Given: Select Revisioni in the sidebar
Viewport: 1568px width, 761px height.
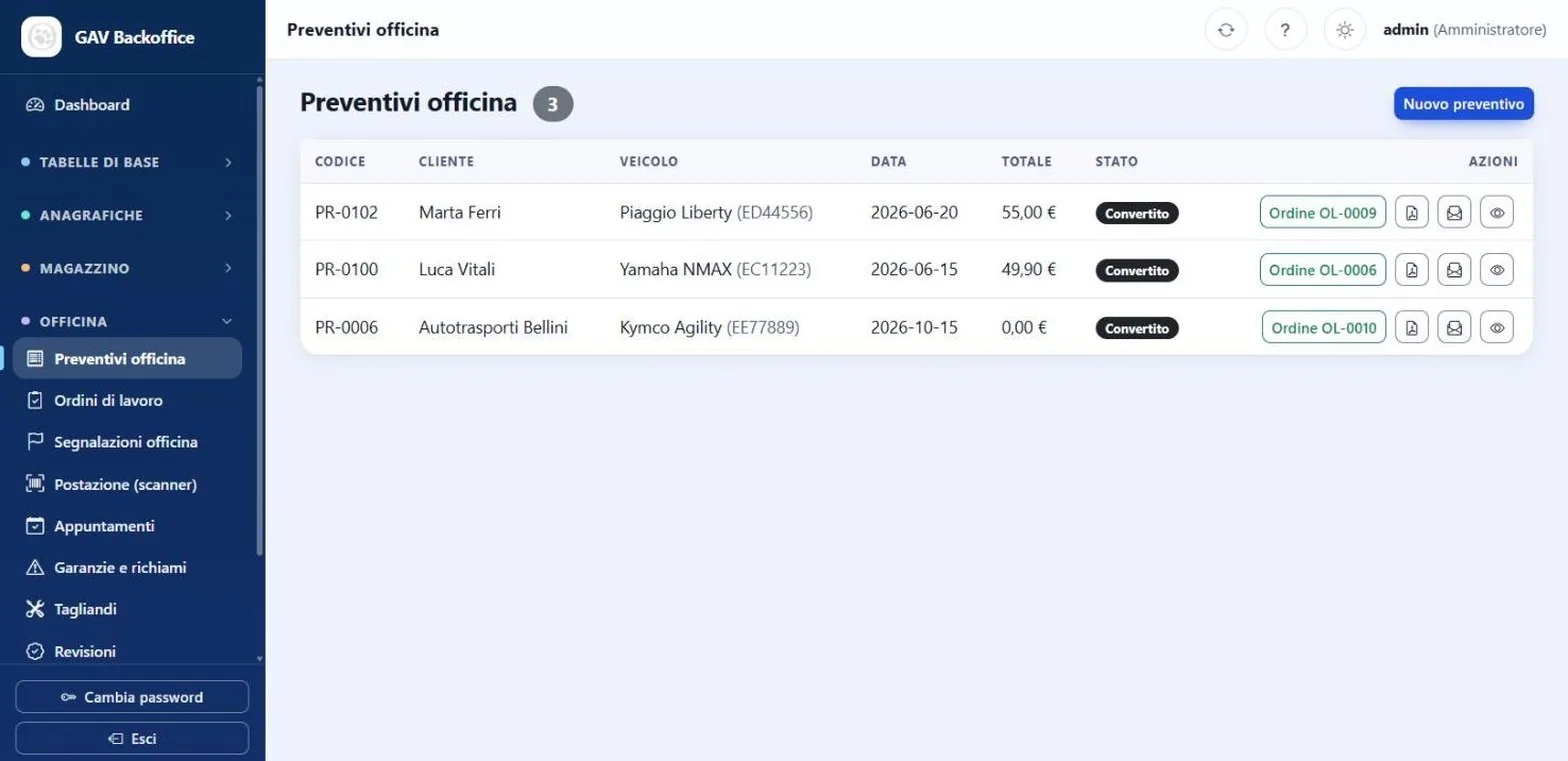Looking at the screenshot, I should pos(128,651).
